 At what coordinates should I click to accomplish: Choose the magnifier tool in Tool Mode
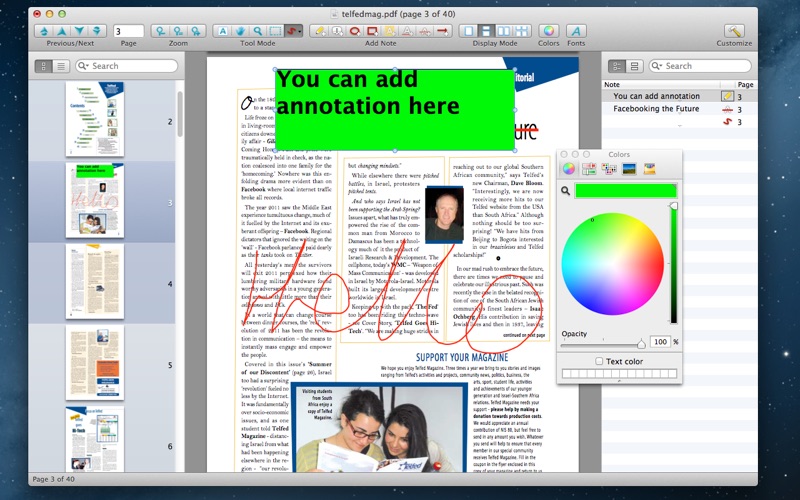click(x=256, y=31)
